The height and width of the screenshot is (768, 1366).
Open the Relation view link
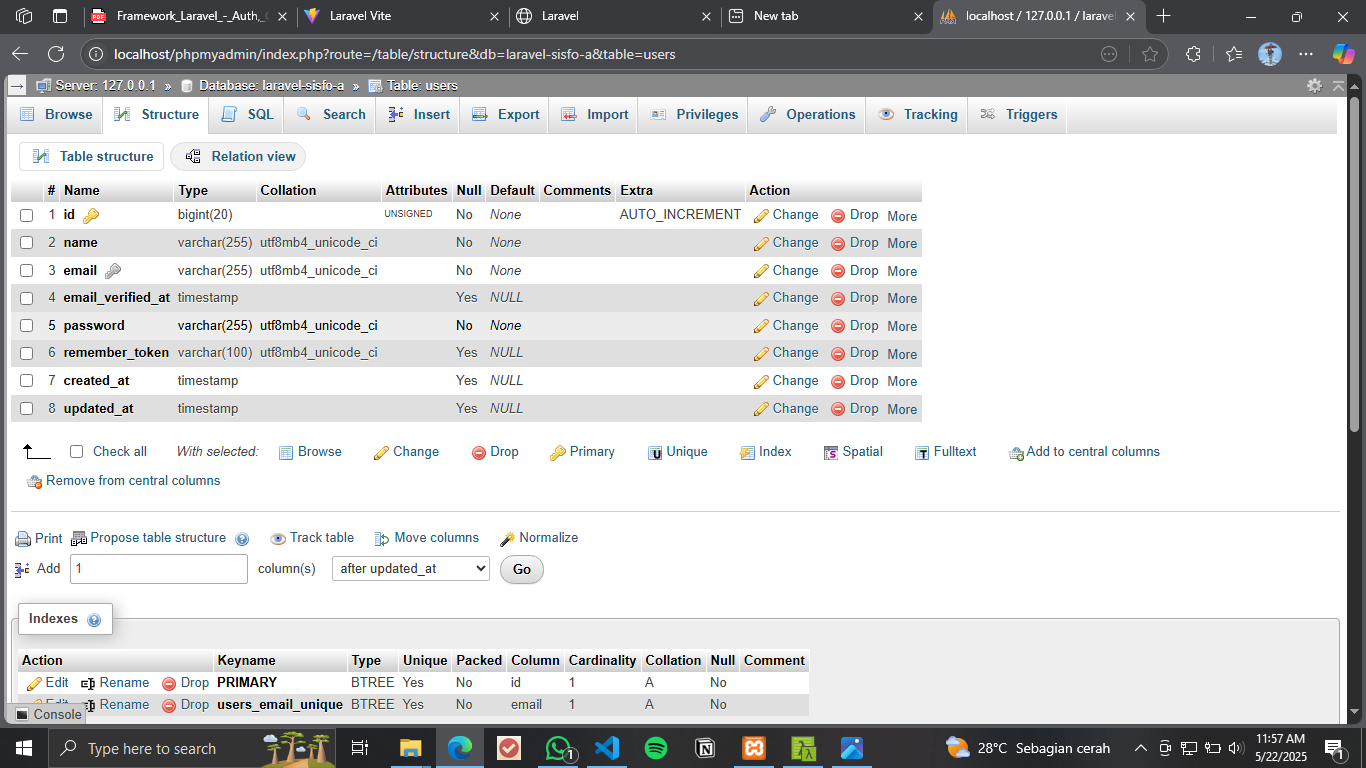tap(239, 157)
